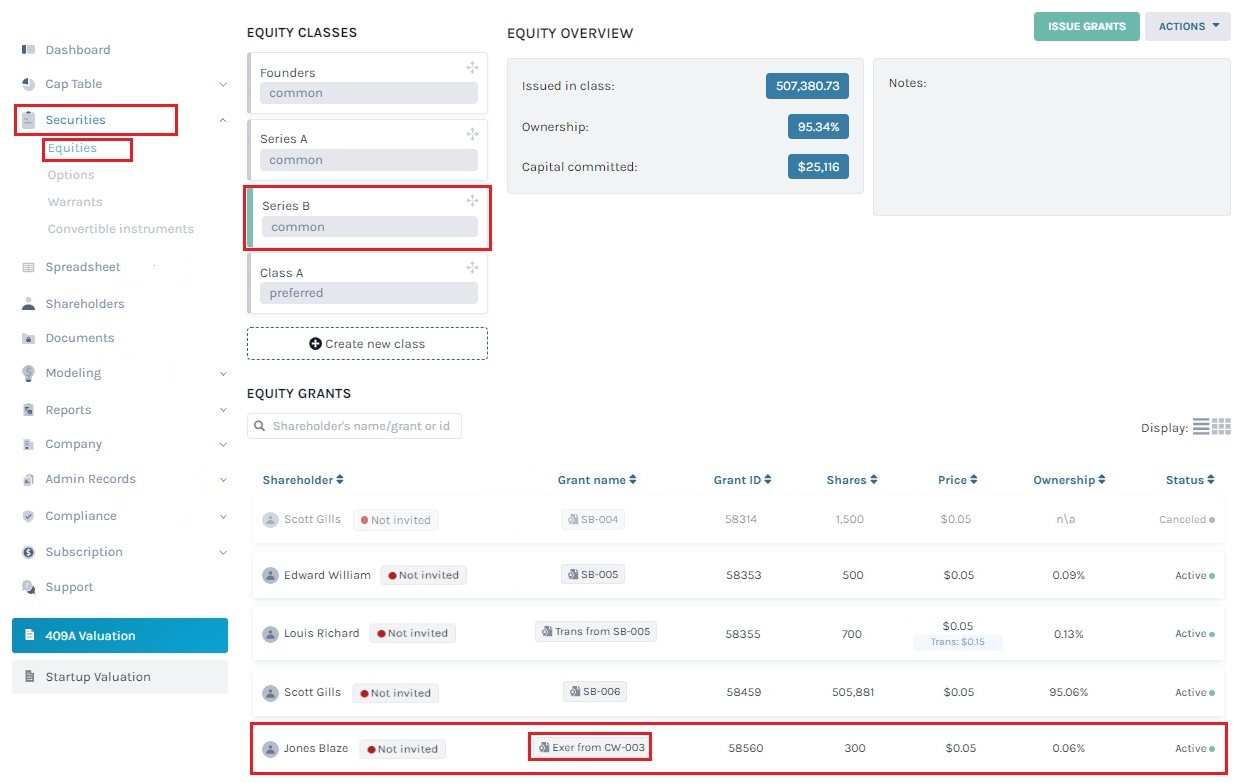This screenshot has height=783, width=1237.
Task: Click the Notes text area
Action: pos(1052,137)
